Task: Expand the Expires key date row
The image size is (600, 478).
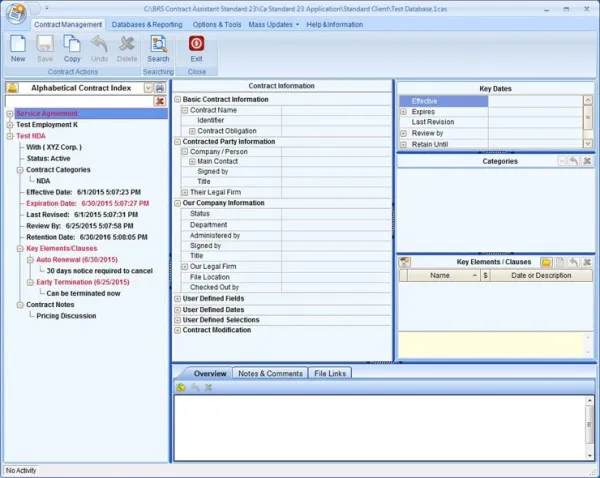Action: pos(403,112)
